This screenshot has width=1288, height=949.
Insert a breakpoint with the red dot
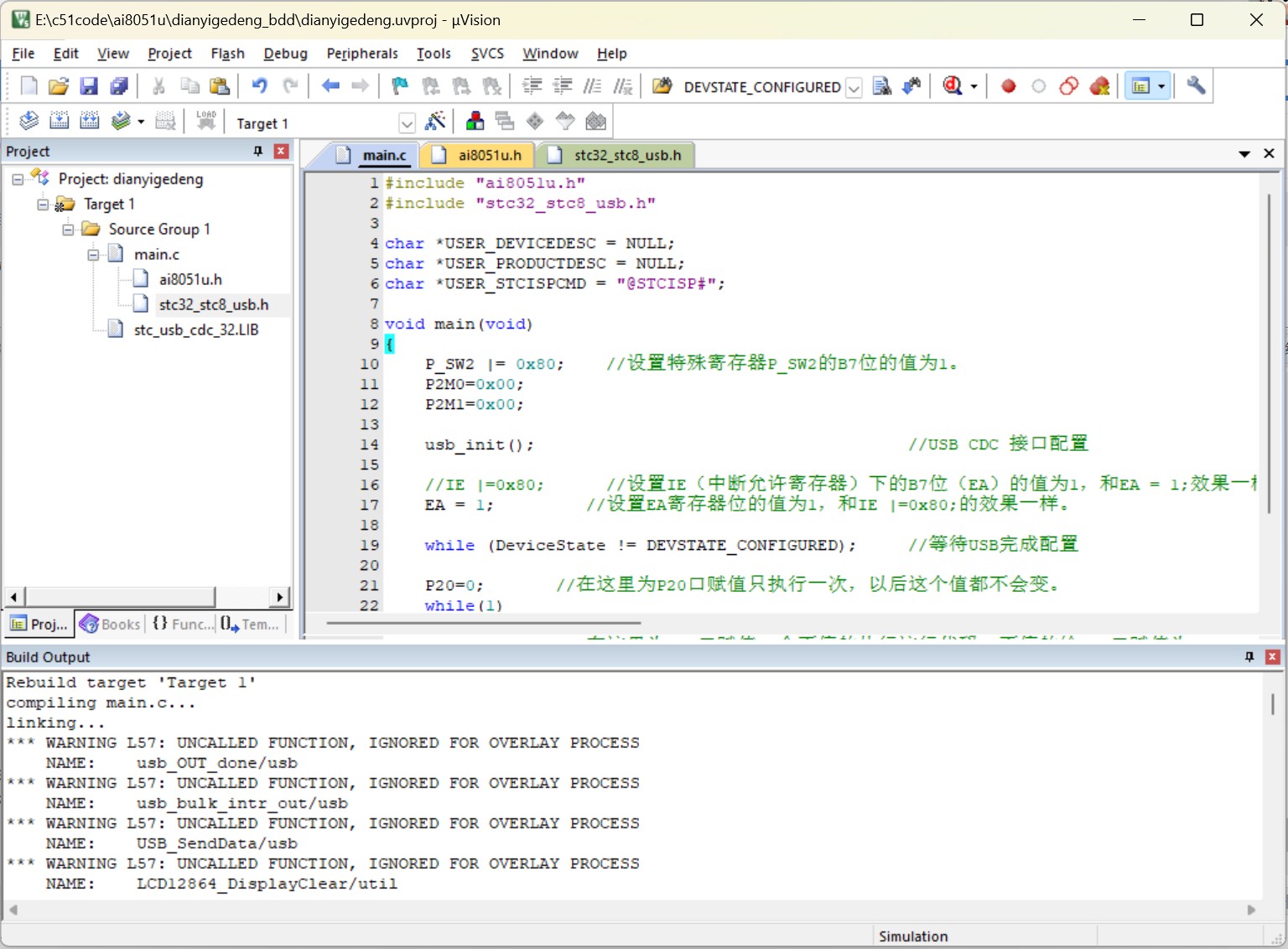click(1009, 86)
